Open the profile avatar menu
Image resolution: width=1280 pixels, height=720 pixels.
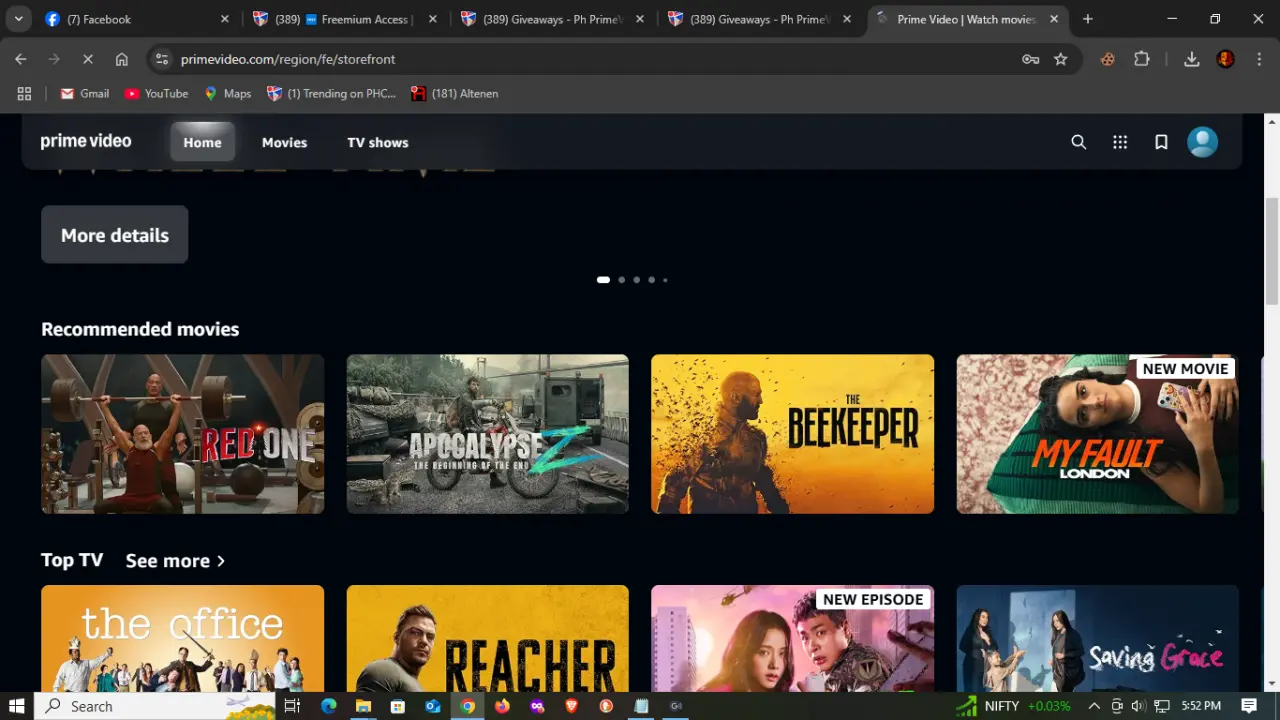(x=1202, y=142)
